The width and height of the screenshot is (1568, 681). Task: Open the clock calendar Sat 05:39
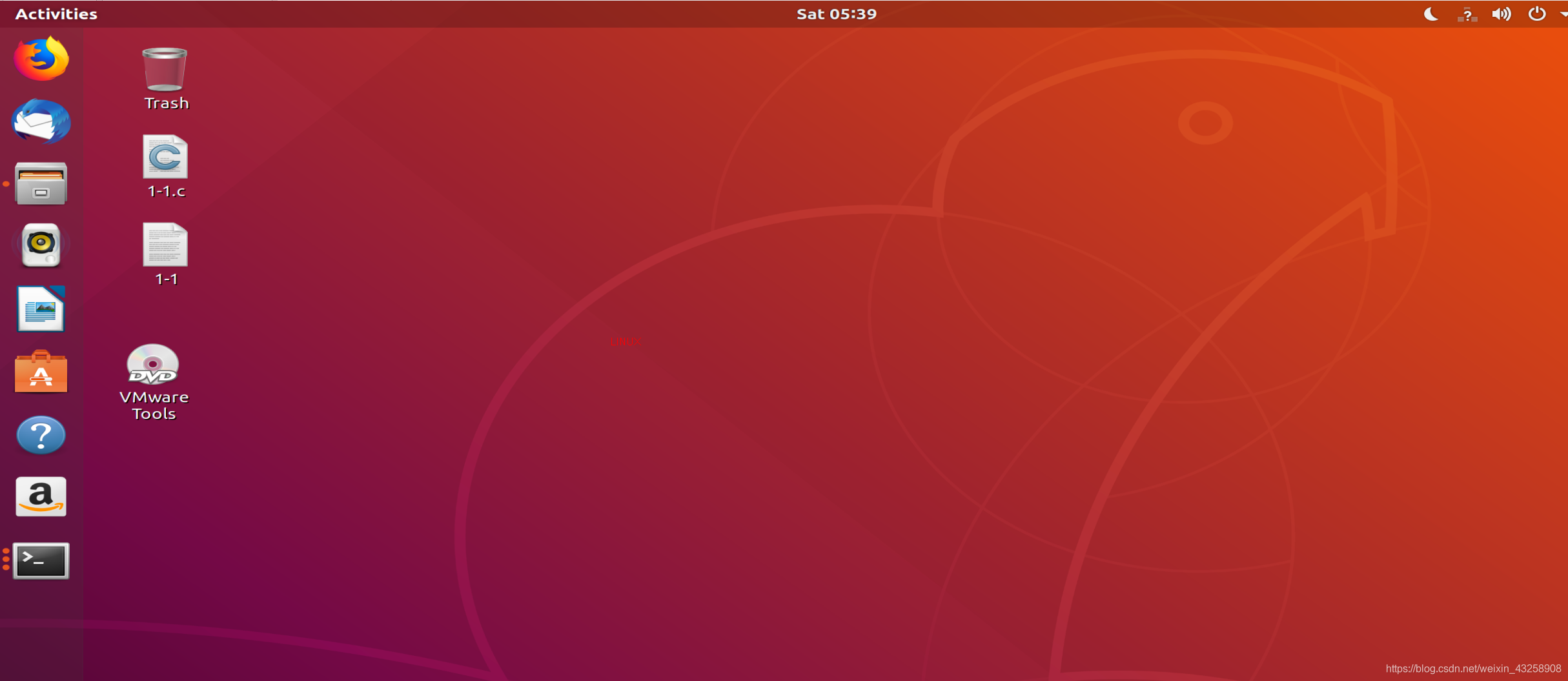click(x=837, y=14)
